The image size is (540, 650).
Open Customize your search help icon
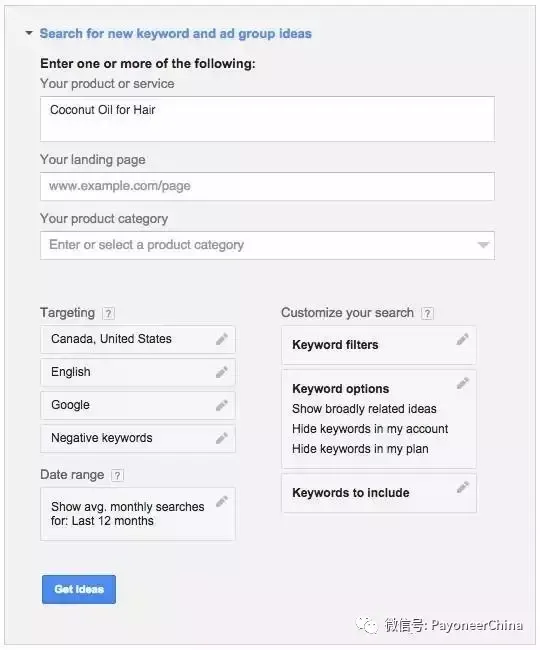(427, 313)
